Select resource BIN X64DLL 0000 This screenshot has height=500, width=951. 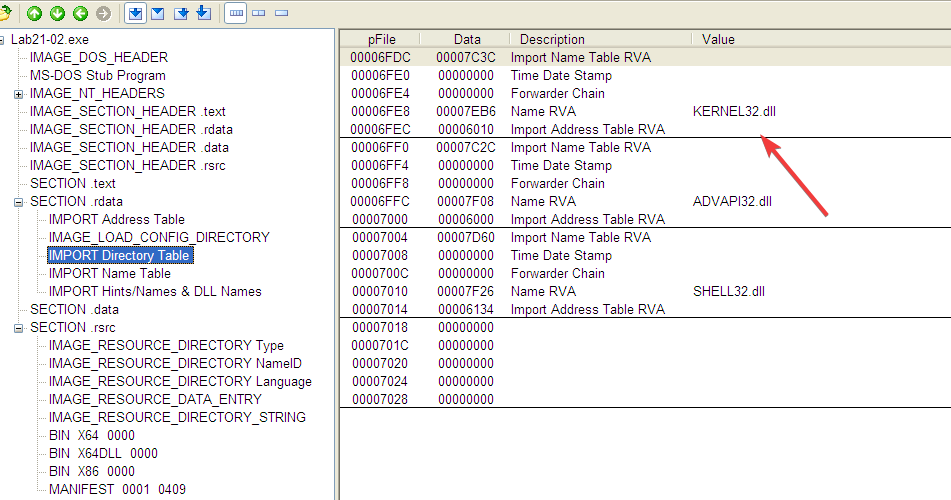click(x=103, y=453)
